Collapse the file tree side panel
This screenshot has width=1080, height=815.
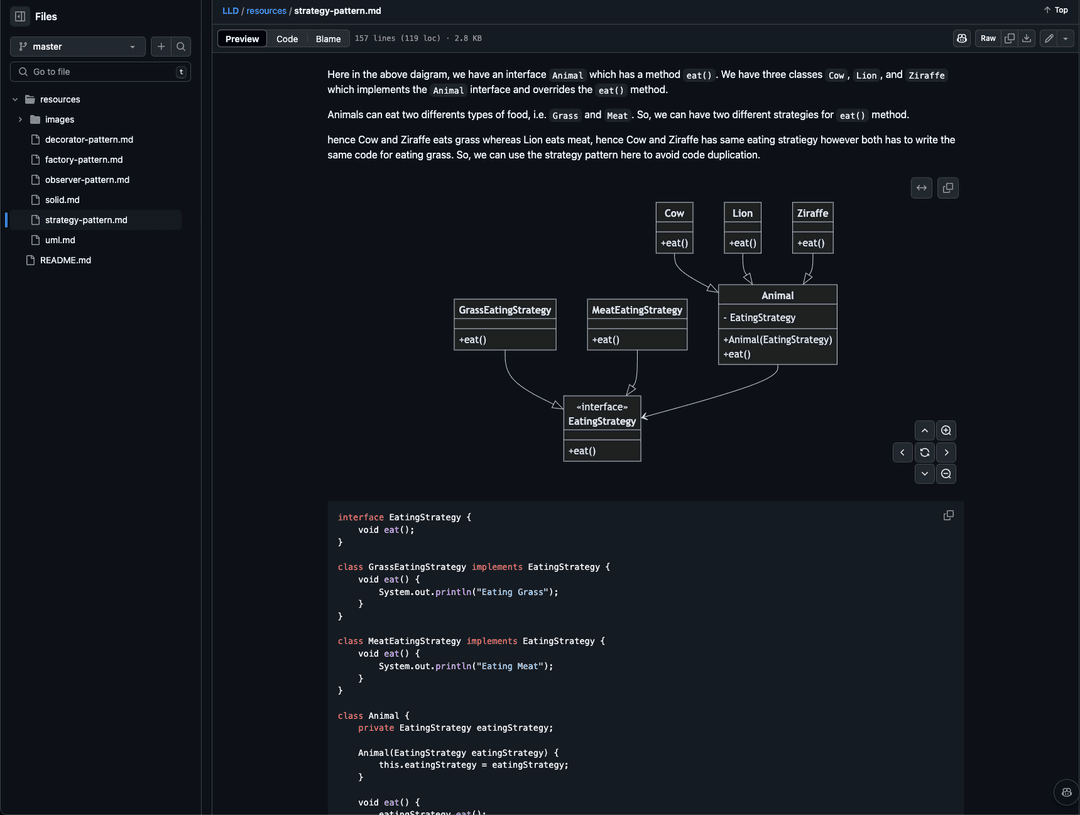[20, 16]
